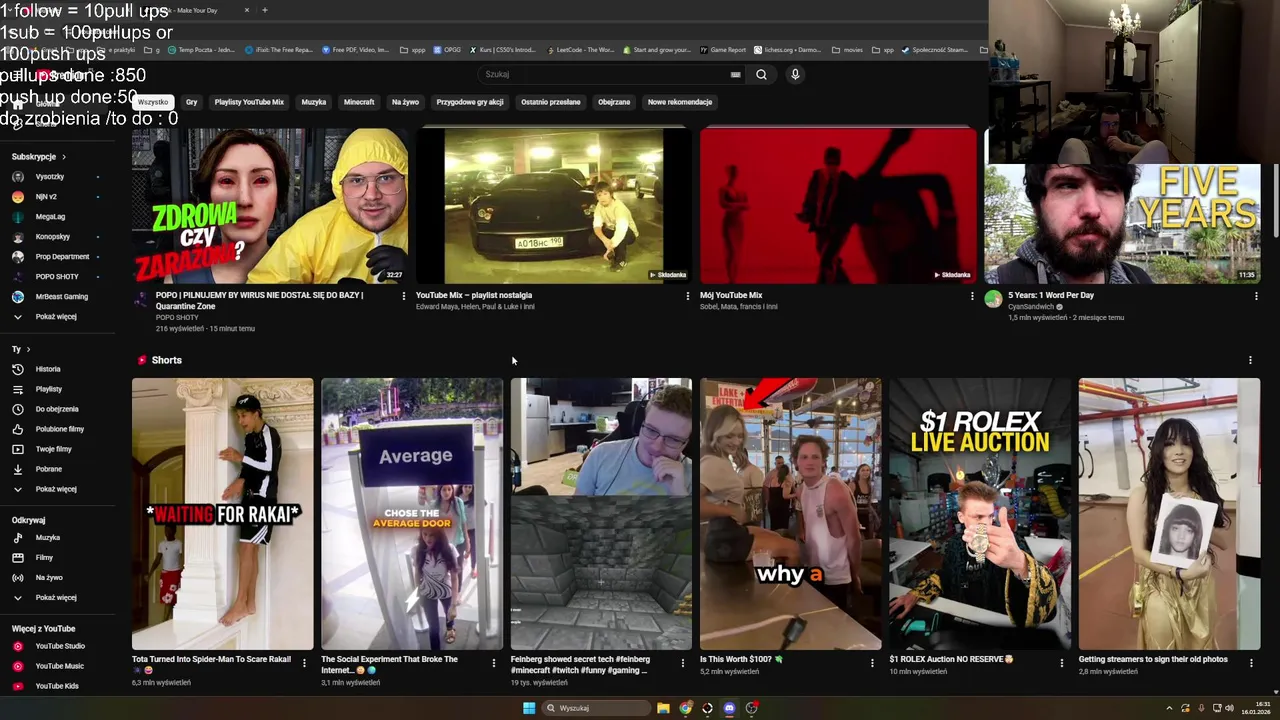Open options menu for Mój YouTube Mix
The width and height of the screenshot is (1280, 720).
coord(972,296)
